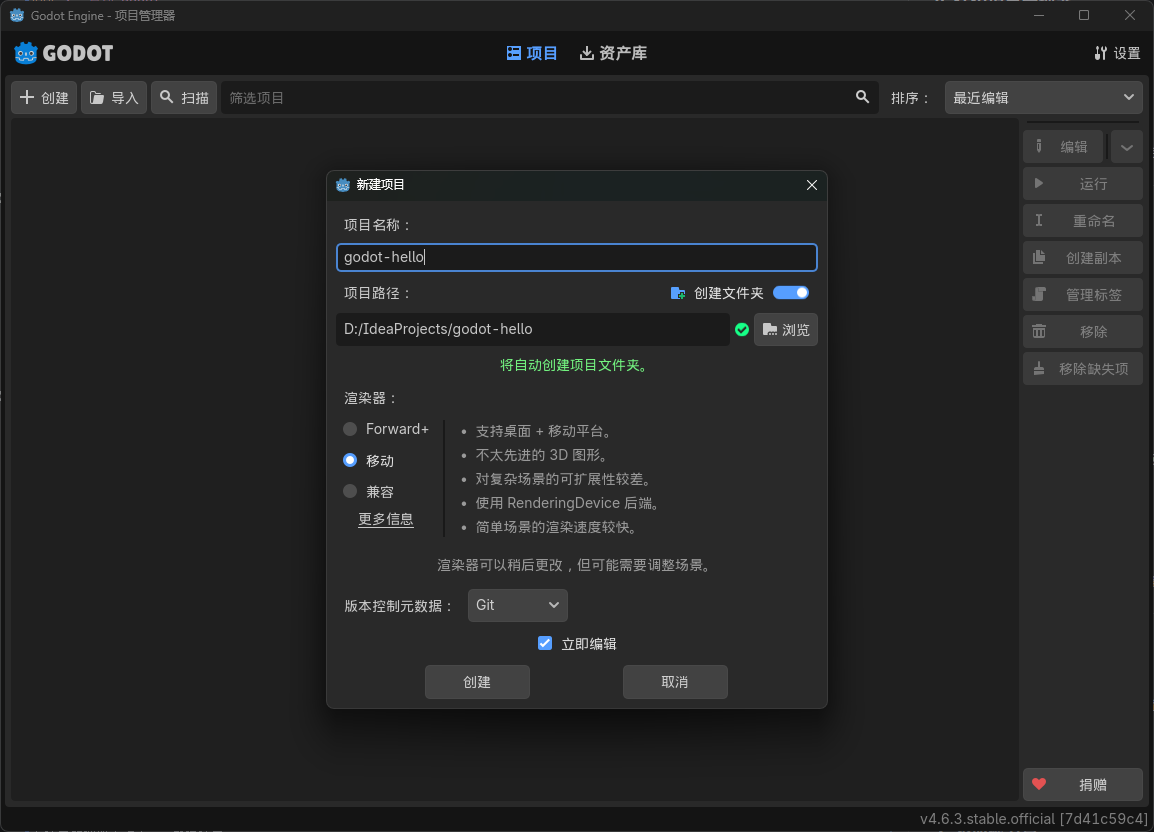This screenshot has width=1154, height=832.
Task: Minimize the Godot Engine window
Action: [1039, 15]
